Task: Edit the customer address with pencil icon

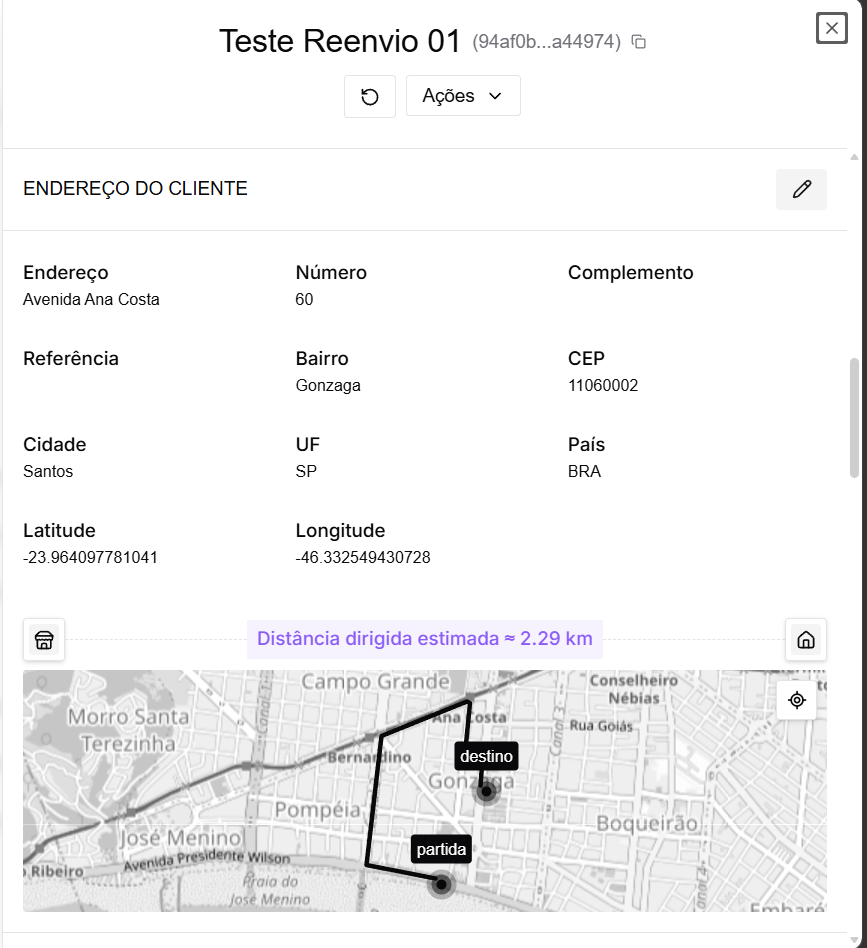Action: [801, 189]
